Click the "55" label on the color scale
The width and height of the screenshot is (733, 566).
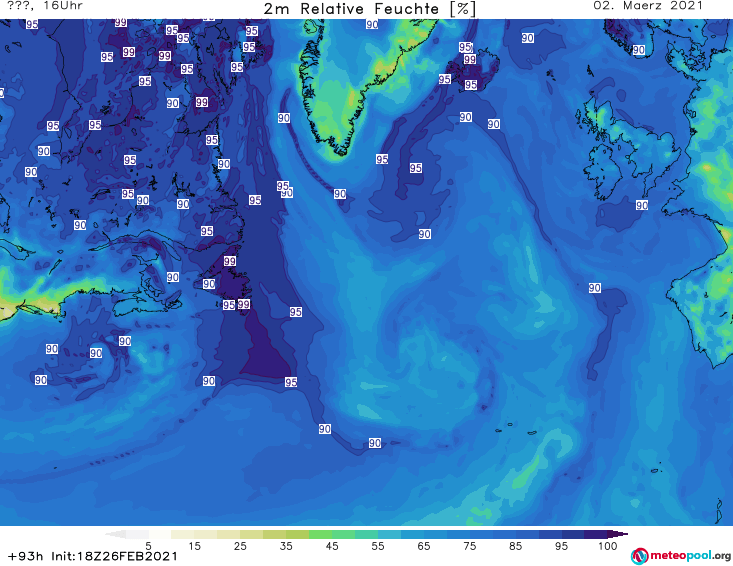coord(378,546)
